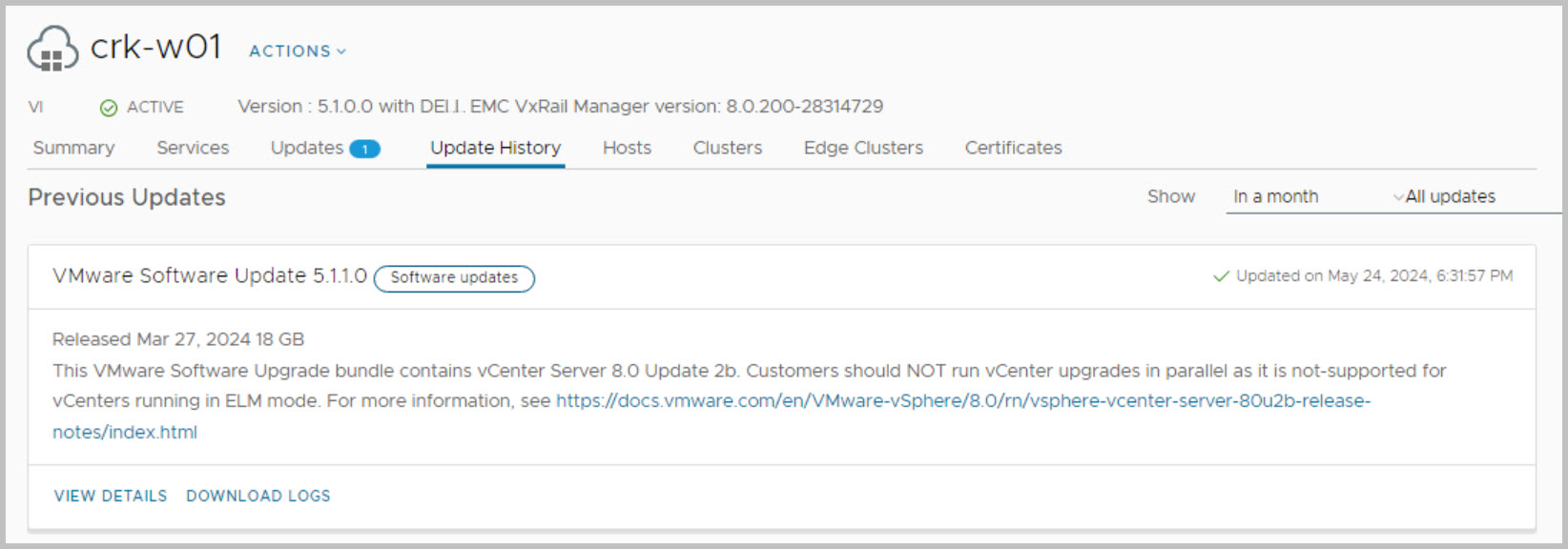
Task: Click VIEW DETAILS for update 5.1.1.0
Action: pos(111,496)
